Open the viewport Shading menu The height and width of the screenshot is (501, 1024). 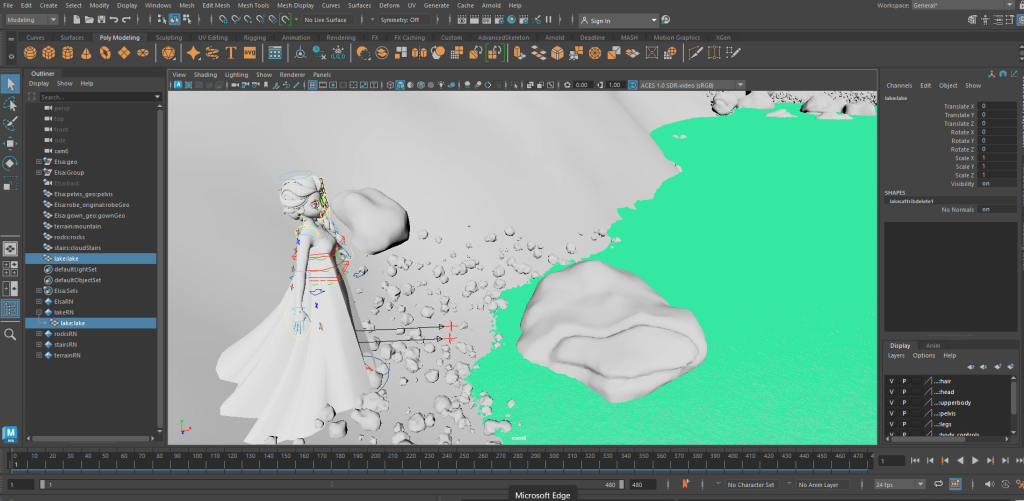205,74
